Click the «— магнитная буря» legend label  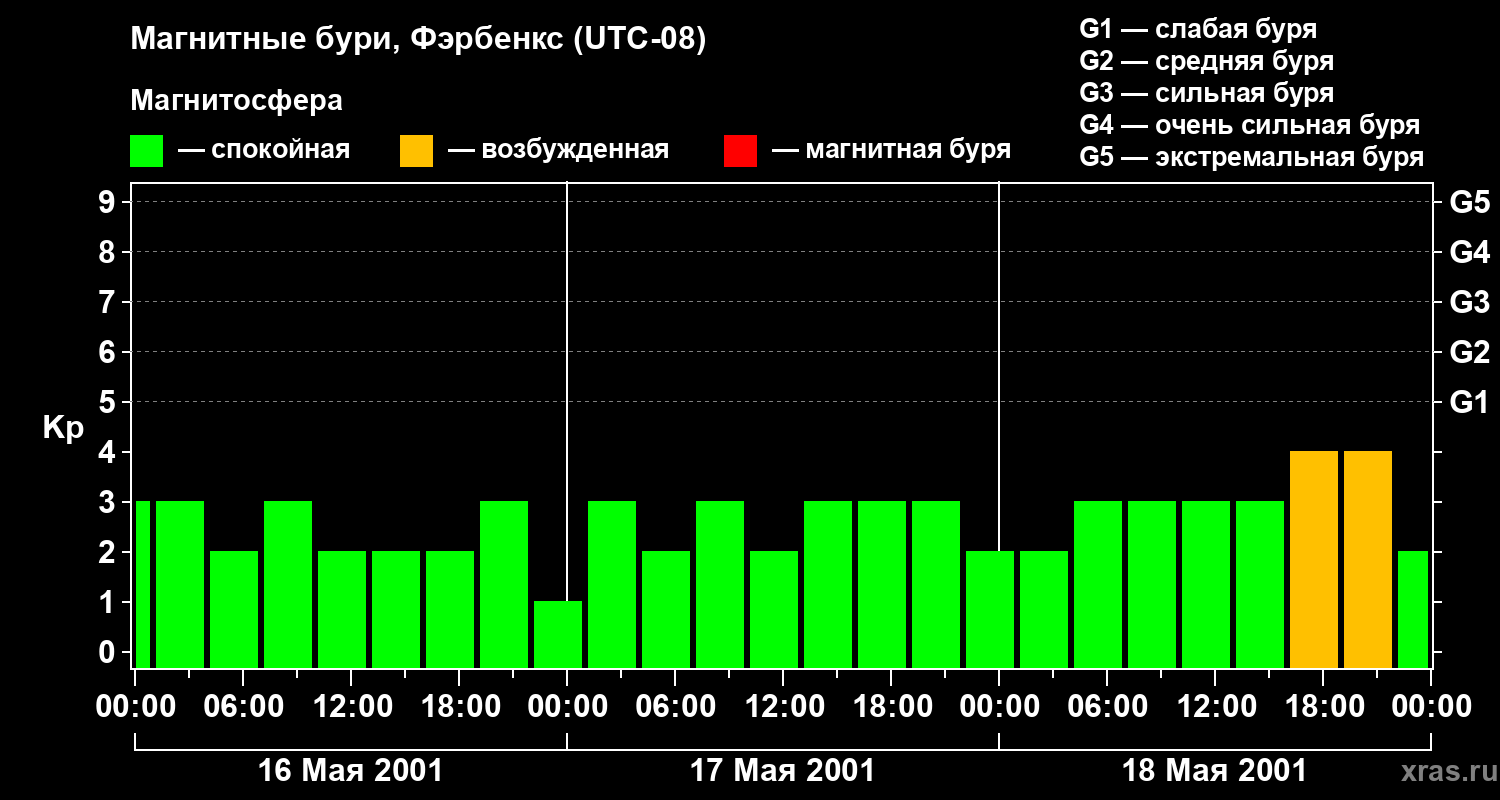[892, 150]
